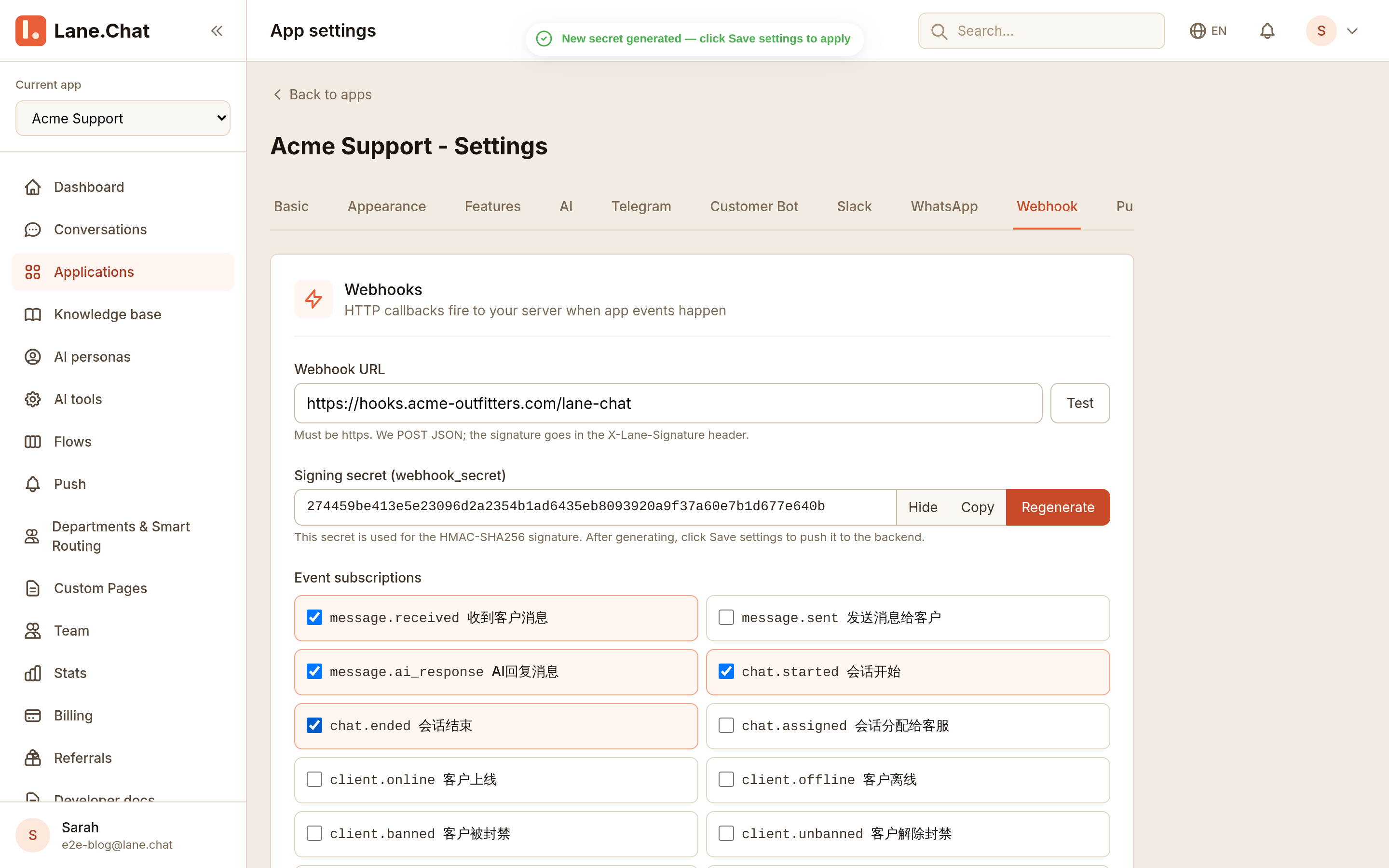Switch to the AI tab
1389x868 pixels.
coord(566,207)
